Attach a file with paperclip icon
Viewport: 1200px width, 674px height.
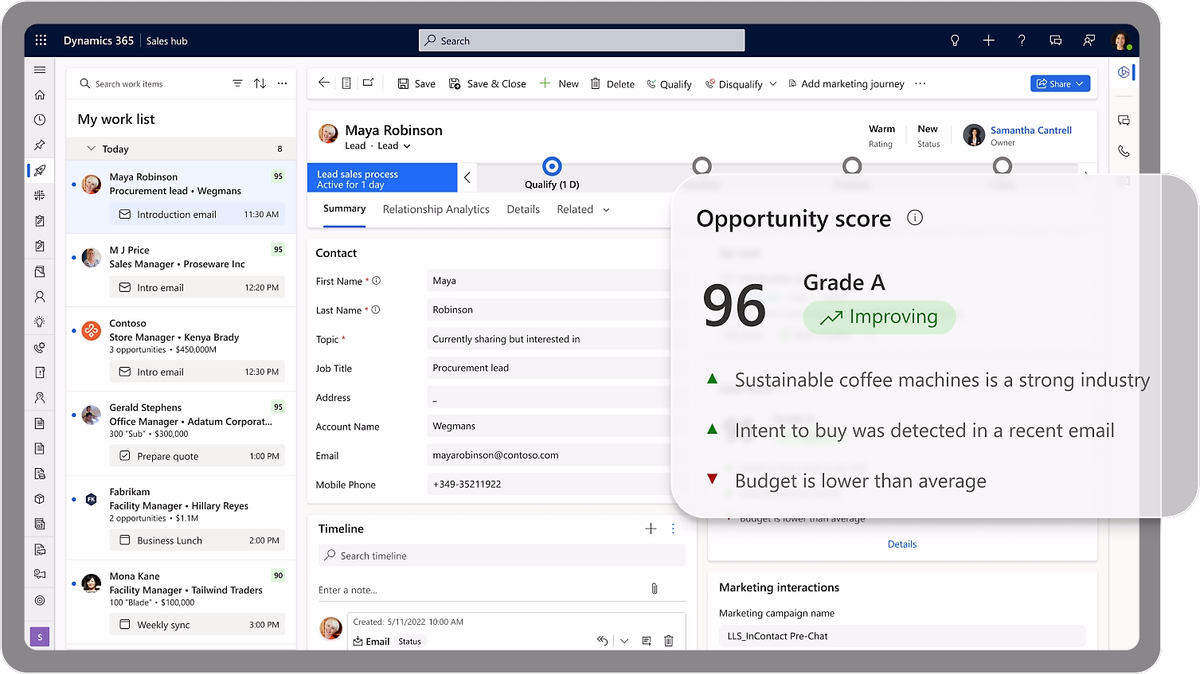point(654,589)
